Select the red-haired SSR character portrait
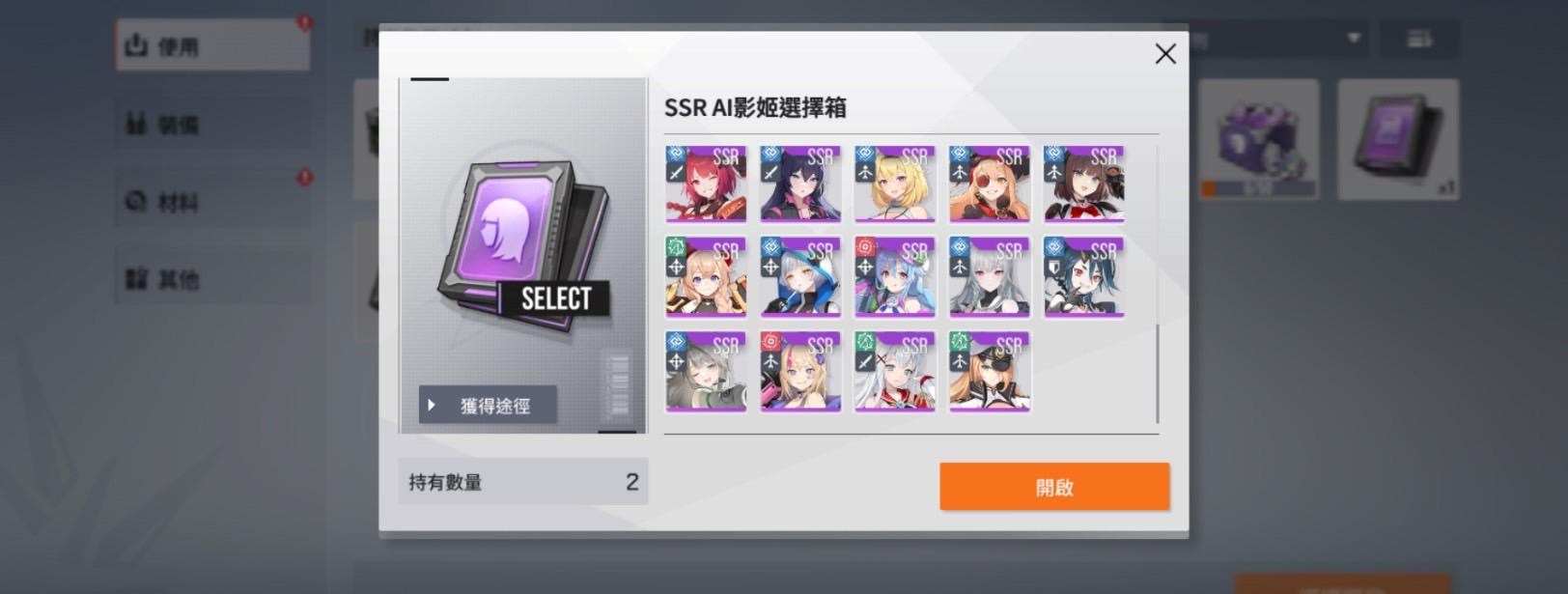 [705, 184]
